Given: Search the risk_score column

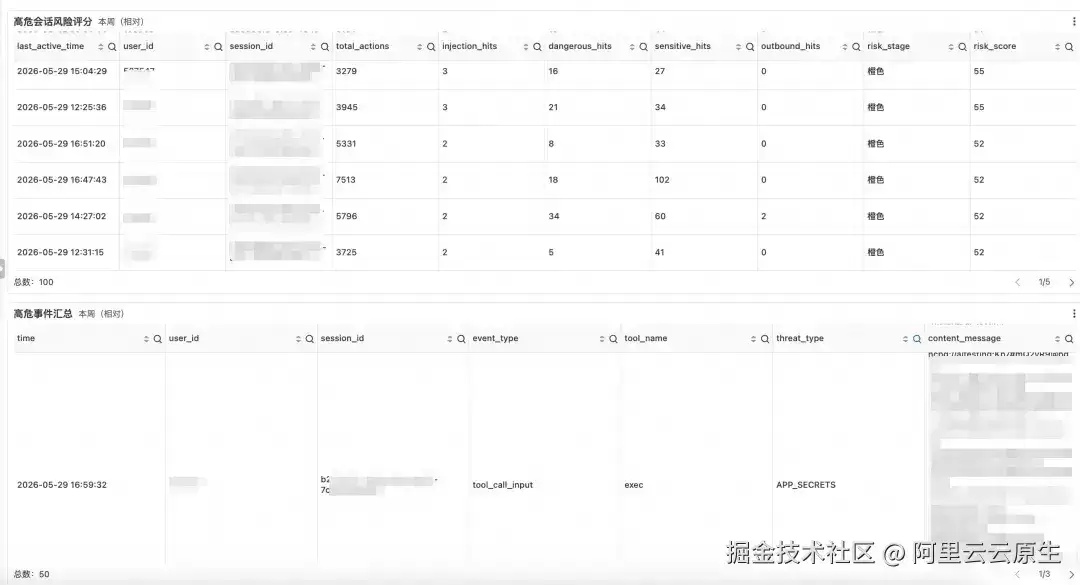Looking at the screenshot, I should point(1069,47).
